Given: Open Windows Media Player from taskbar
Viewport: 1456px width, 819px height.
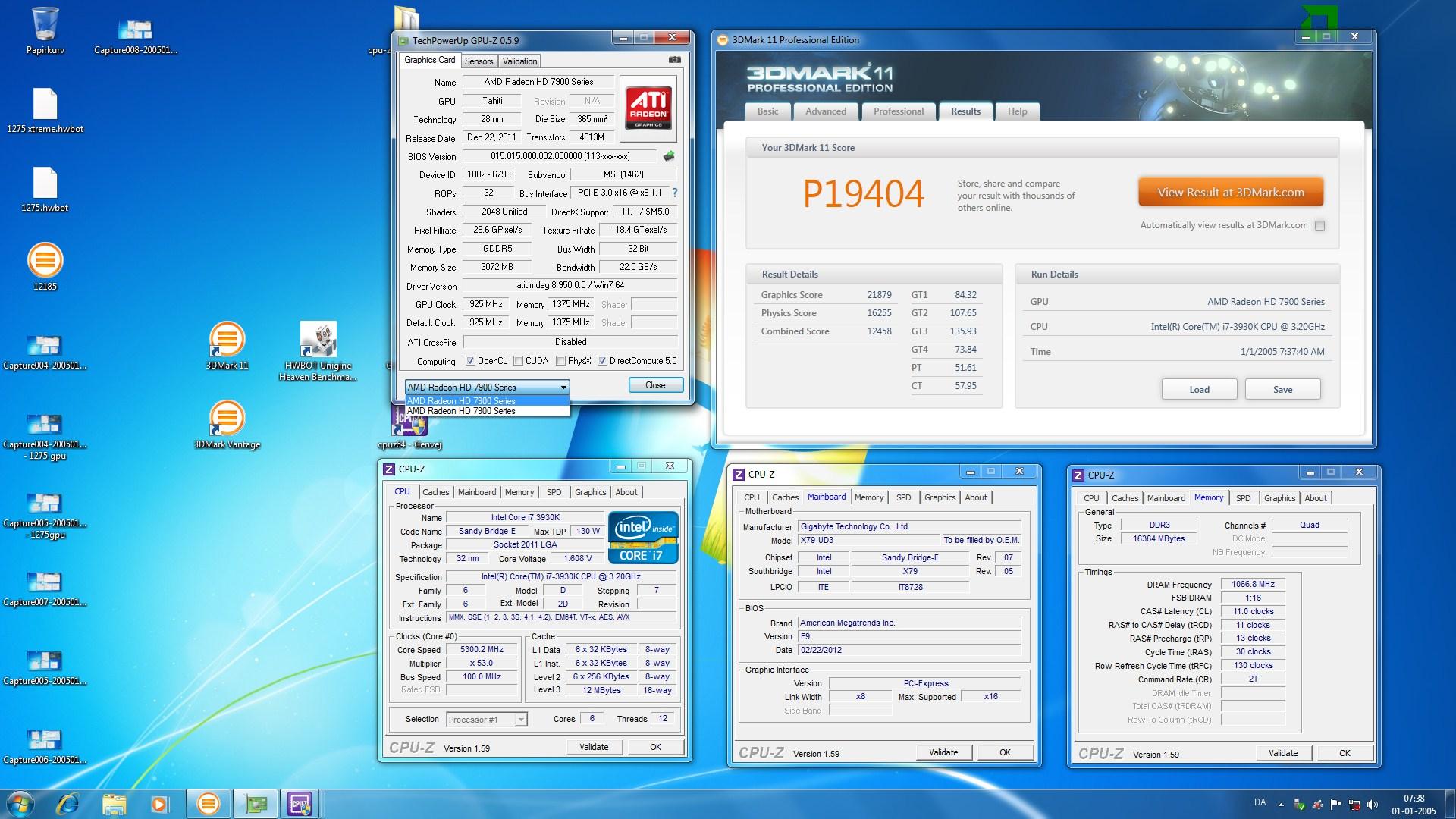Looking at the screenshot, I should pos(160,803).
